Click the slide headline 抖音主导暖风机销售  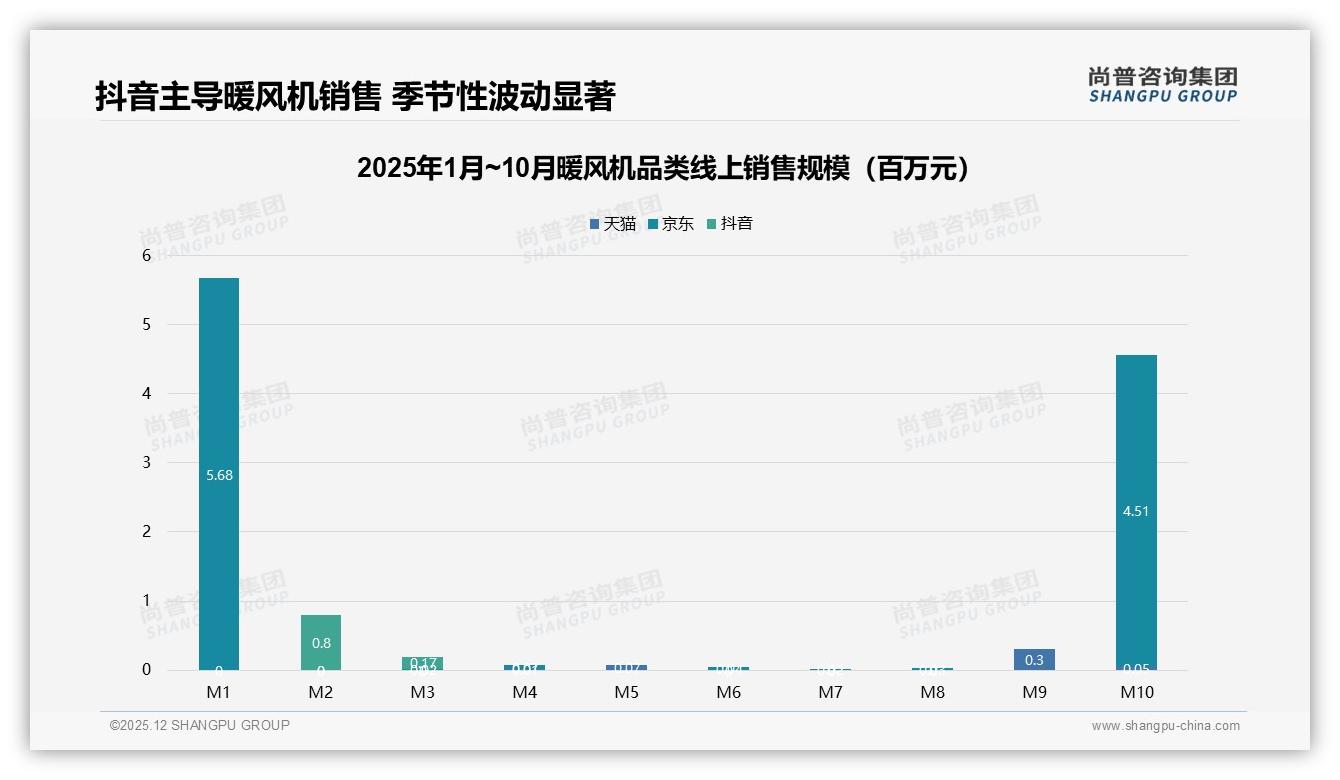[x=355, y=97]
